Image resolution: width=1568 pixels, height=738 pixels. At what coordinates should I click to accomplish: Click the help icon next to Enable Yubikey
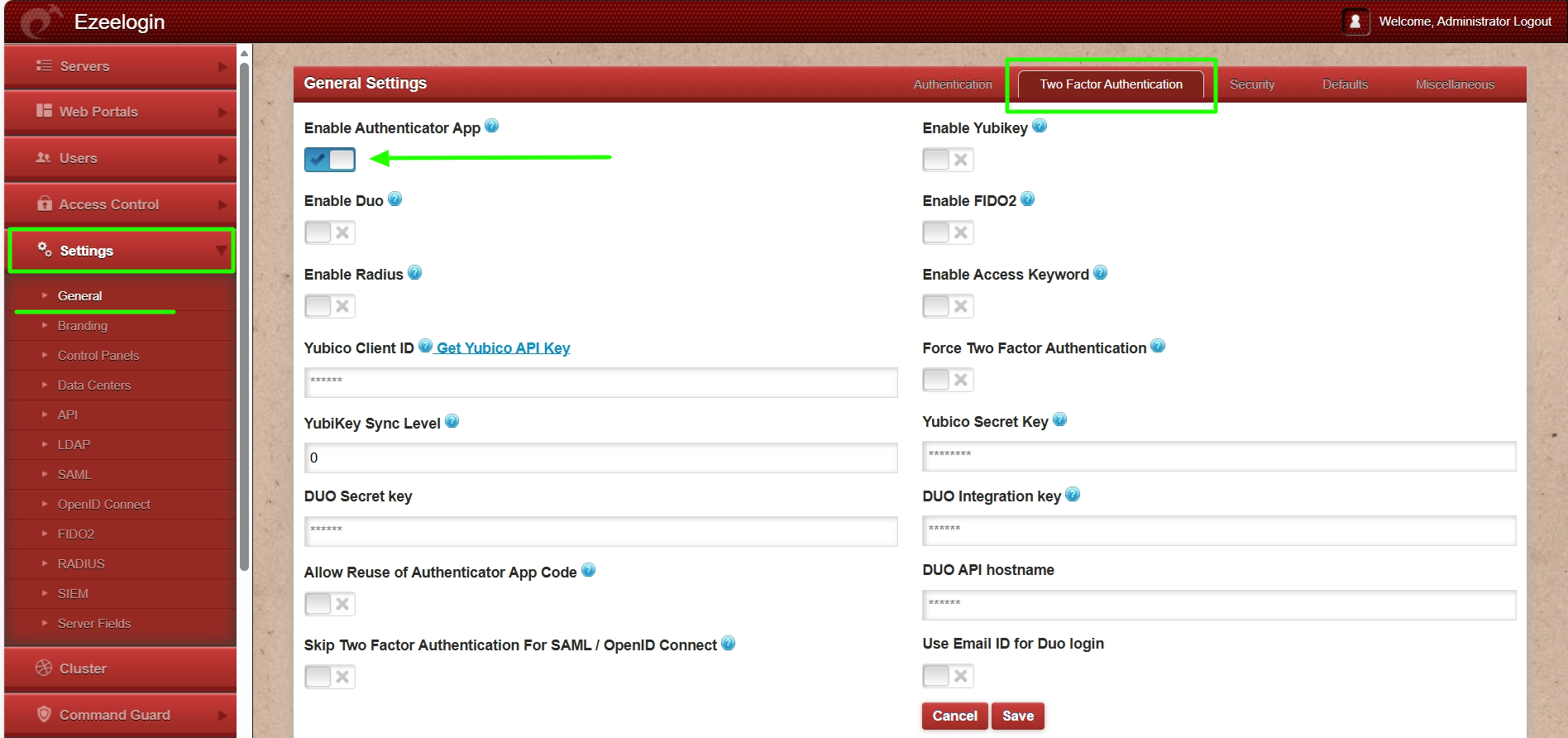[x=1040, y=127]
